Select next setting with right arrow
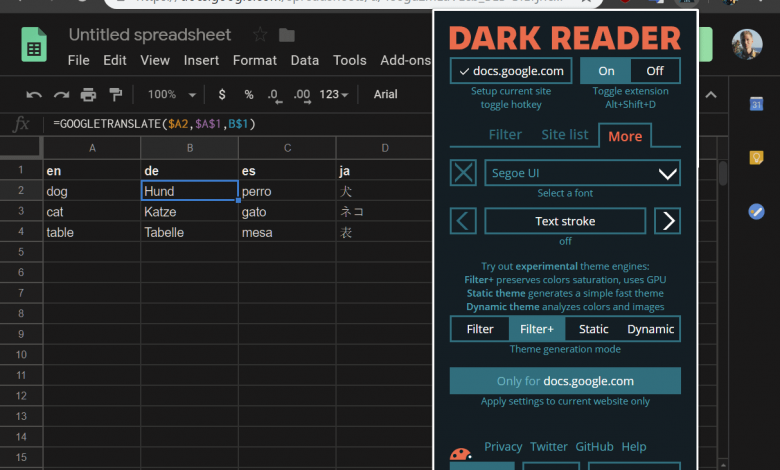The width and height of the screenshot is (780, 470). tap(668, 221)
